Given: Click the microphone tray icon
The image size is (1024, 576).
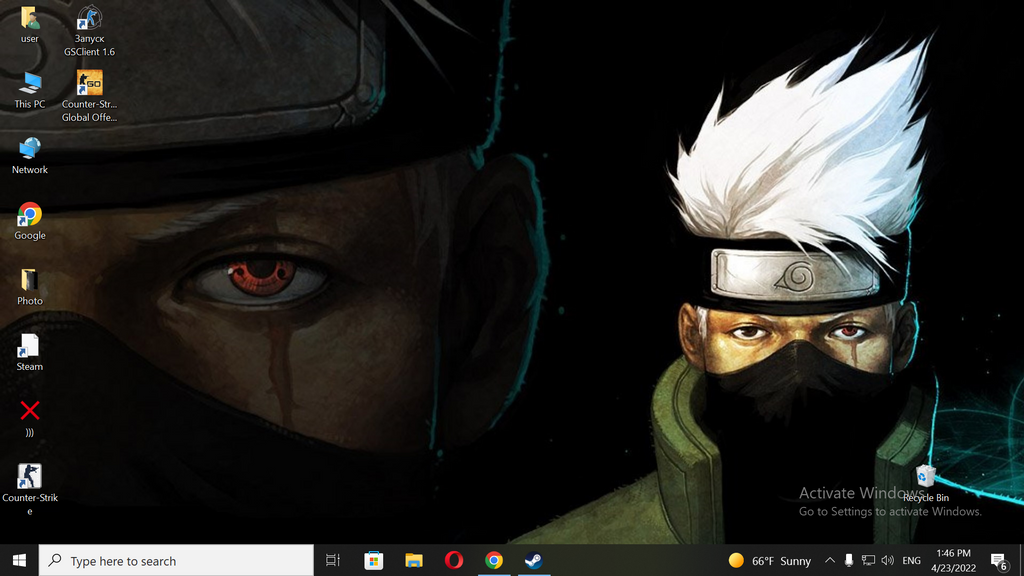Looking at the screenshot, I should click(848, 560).
